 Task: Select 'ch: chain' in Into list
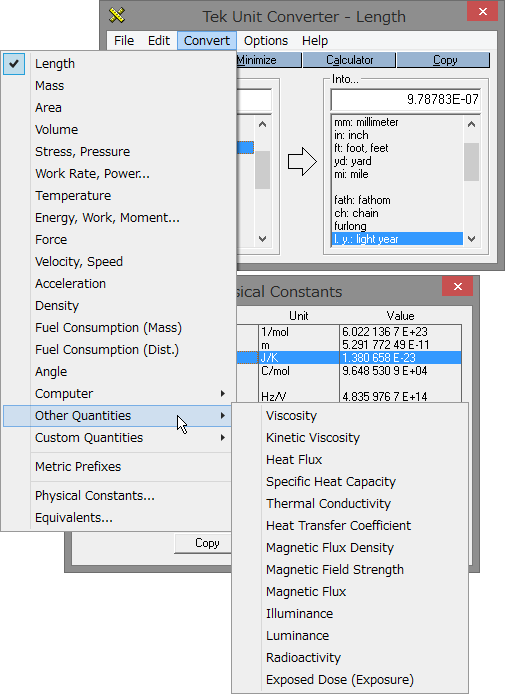click(397, 213)
